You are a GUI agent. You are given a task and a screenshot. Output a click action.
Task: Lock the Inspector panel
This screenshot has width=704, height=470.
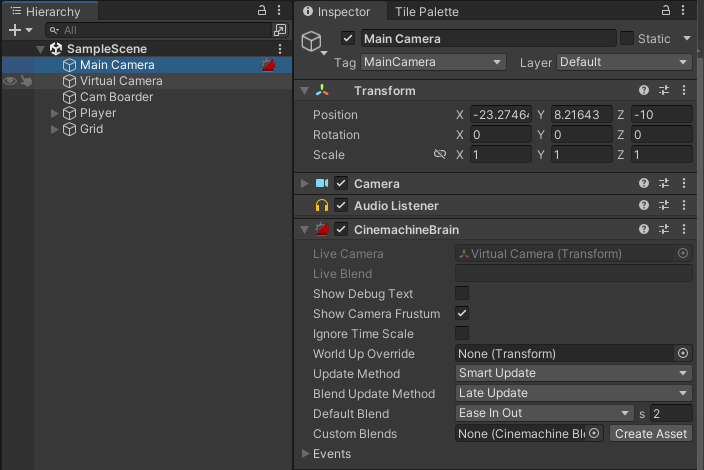666,10
